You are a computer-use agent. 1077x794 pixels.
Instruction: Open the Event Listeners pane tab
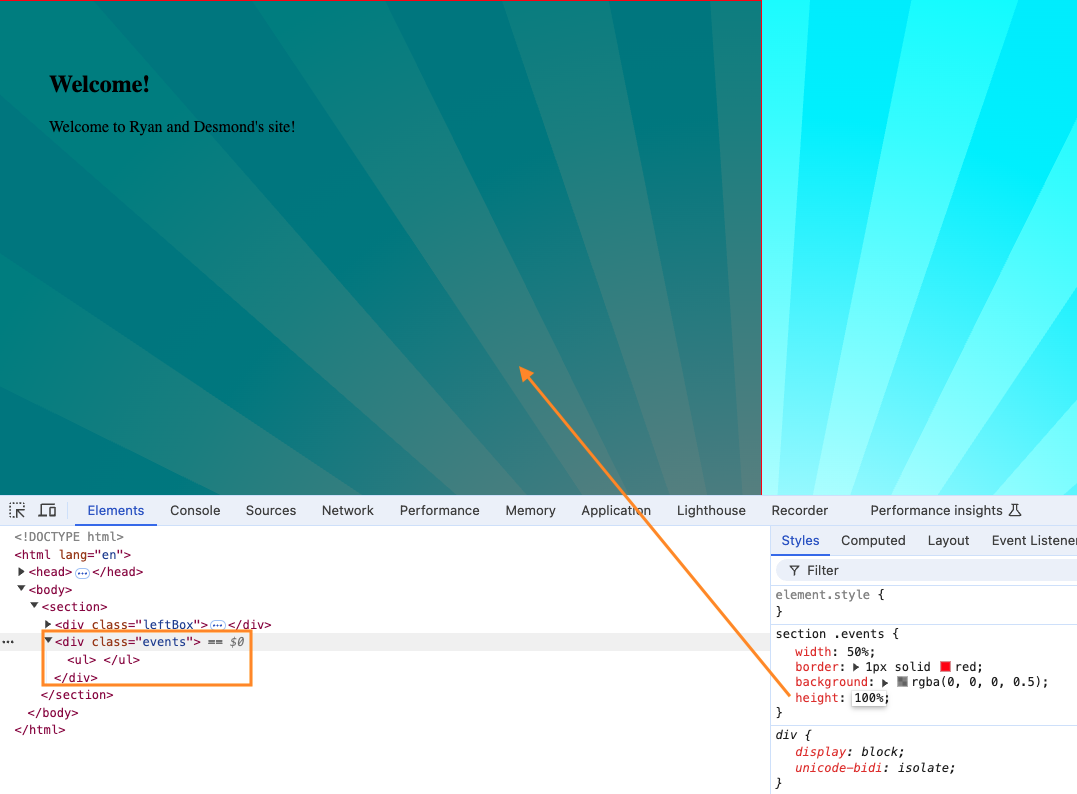1034,541
